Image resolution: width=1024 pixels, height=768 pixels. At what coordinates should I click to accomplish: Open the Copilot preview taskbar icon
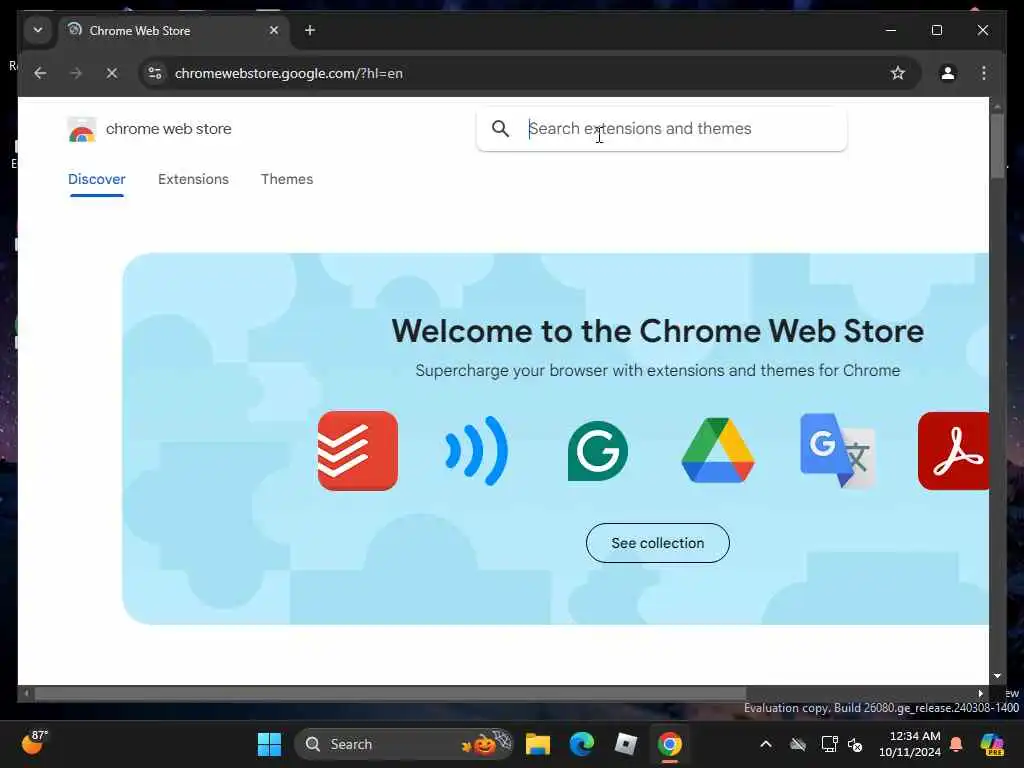tap(992, 744)
